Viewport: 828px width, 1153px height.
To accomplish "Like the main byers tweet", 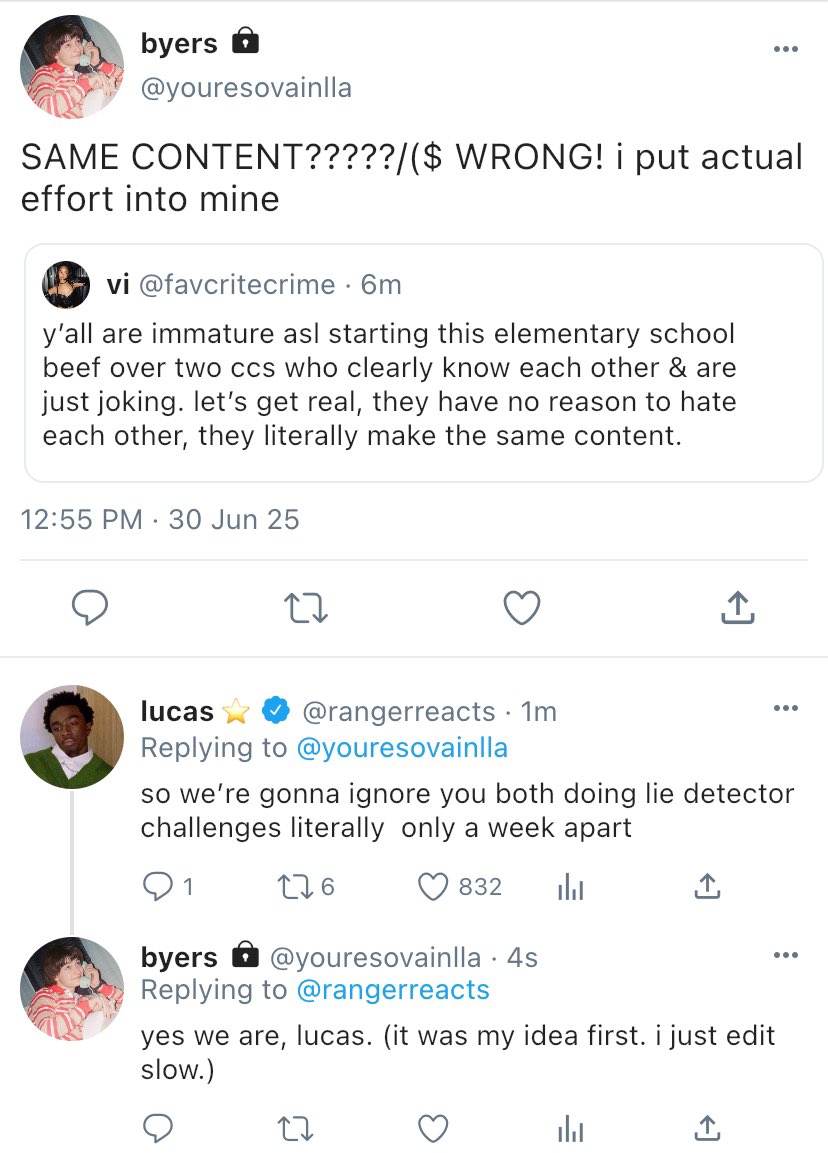I will [522, 607].
